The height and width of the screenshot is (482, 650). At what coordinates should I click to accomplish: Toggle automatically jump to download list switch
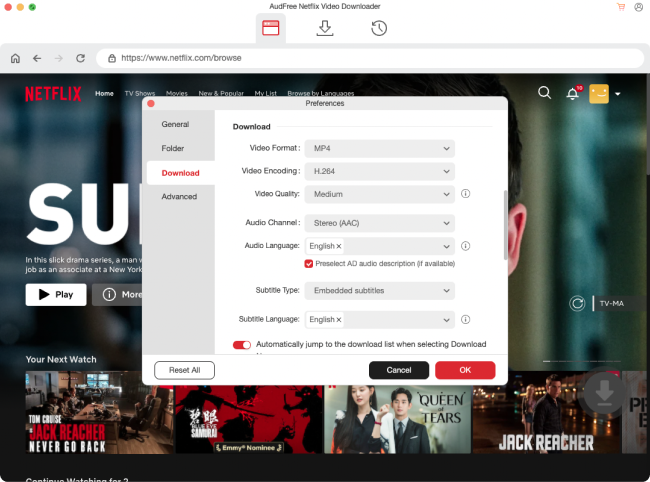[242, 345]
